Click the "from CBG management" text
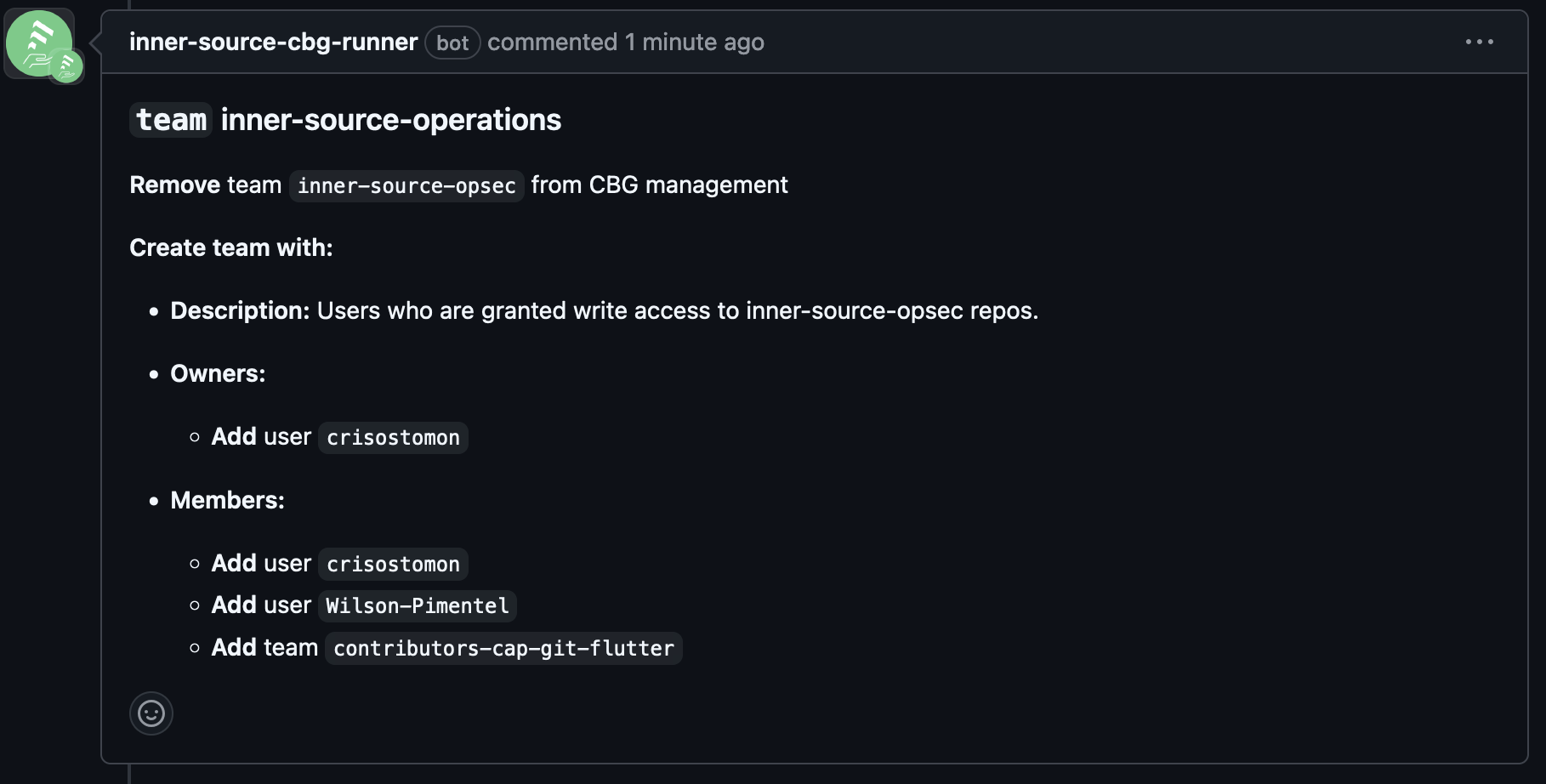Viewport: 1546px width, 784px height. click(x=659, y=185)
